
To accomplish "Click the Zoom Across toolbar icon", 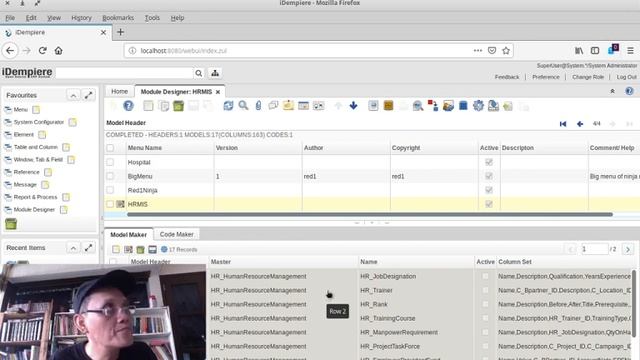I will point(418,106).
